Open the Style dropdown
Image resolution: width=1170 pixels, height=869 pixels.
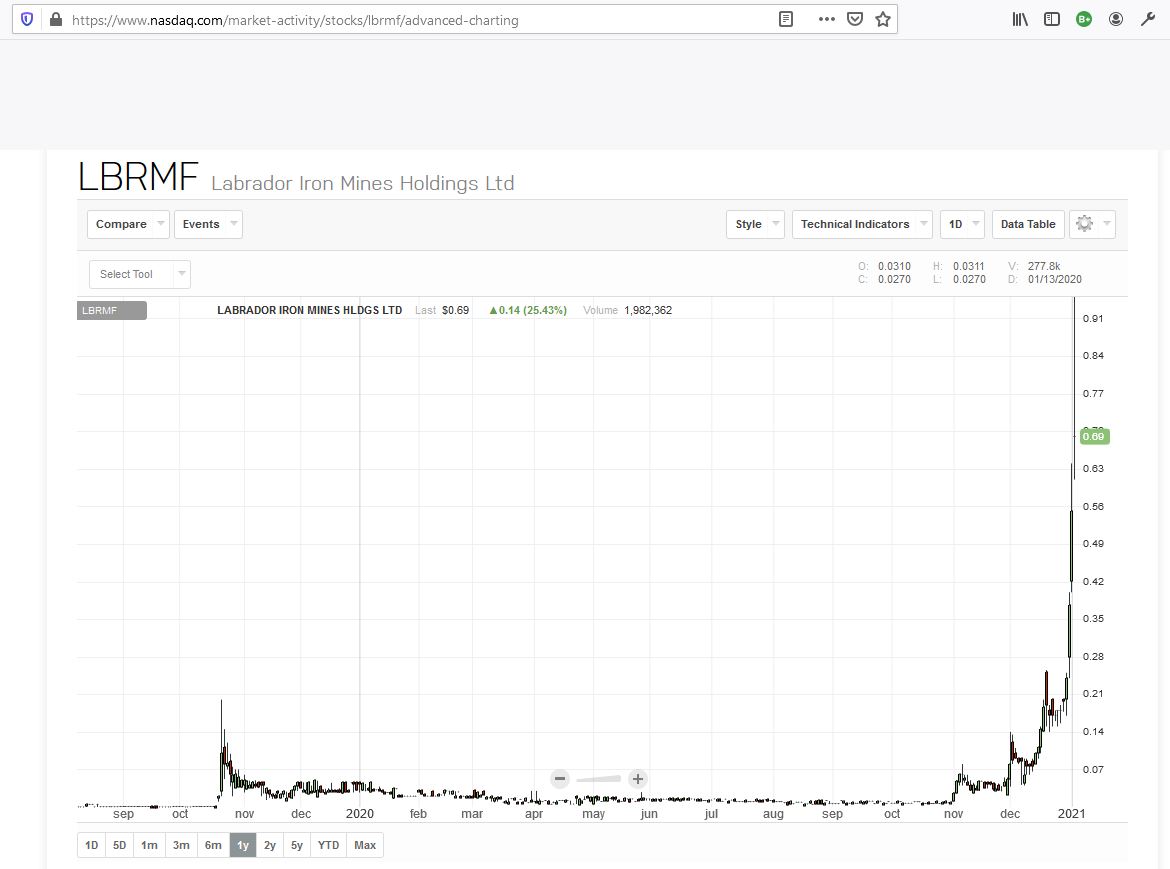(x=755, y=224)
